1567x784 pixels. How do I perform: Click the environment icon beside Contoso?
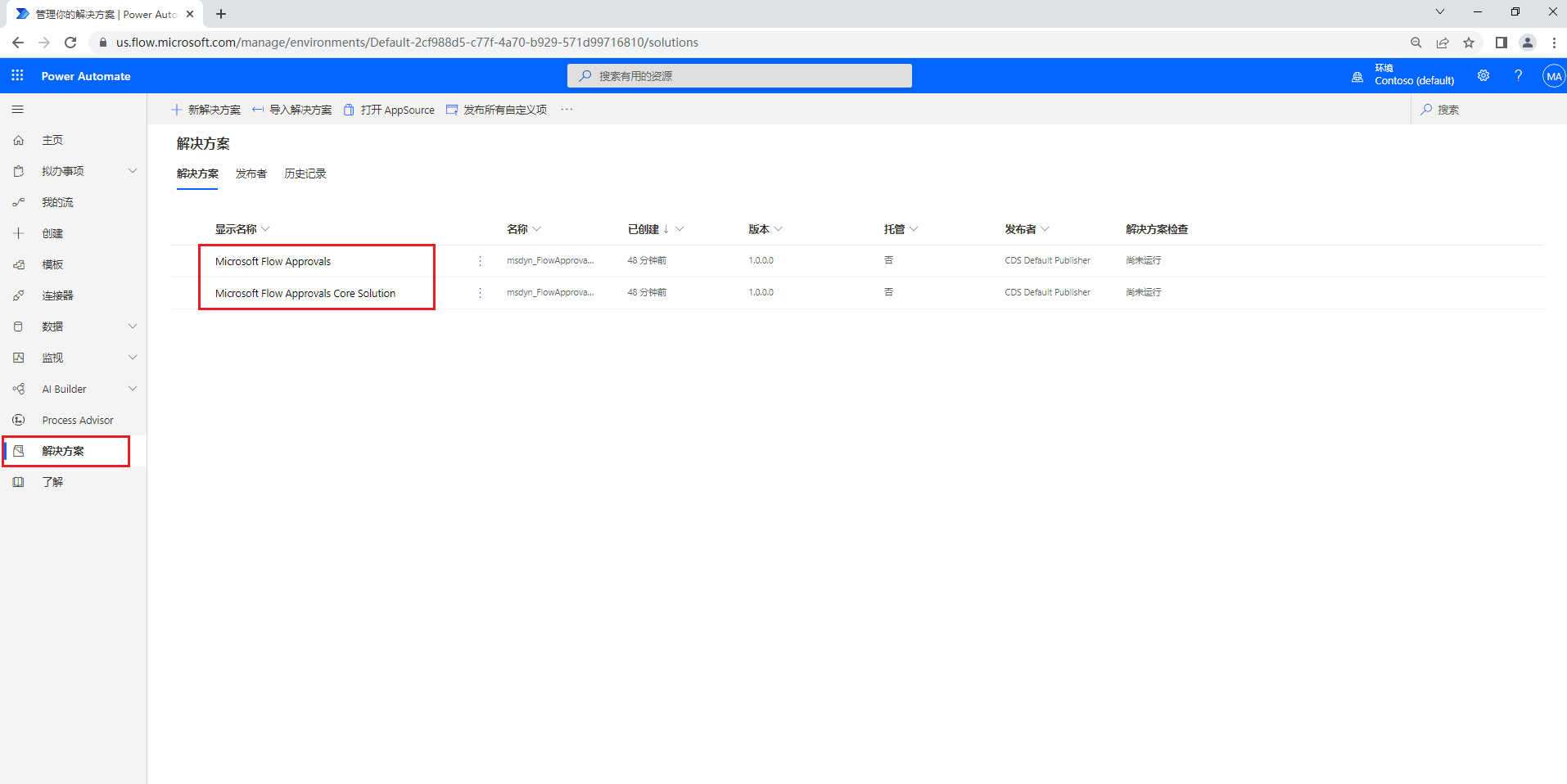pyautogui.click(x=1357, y=77)
